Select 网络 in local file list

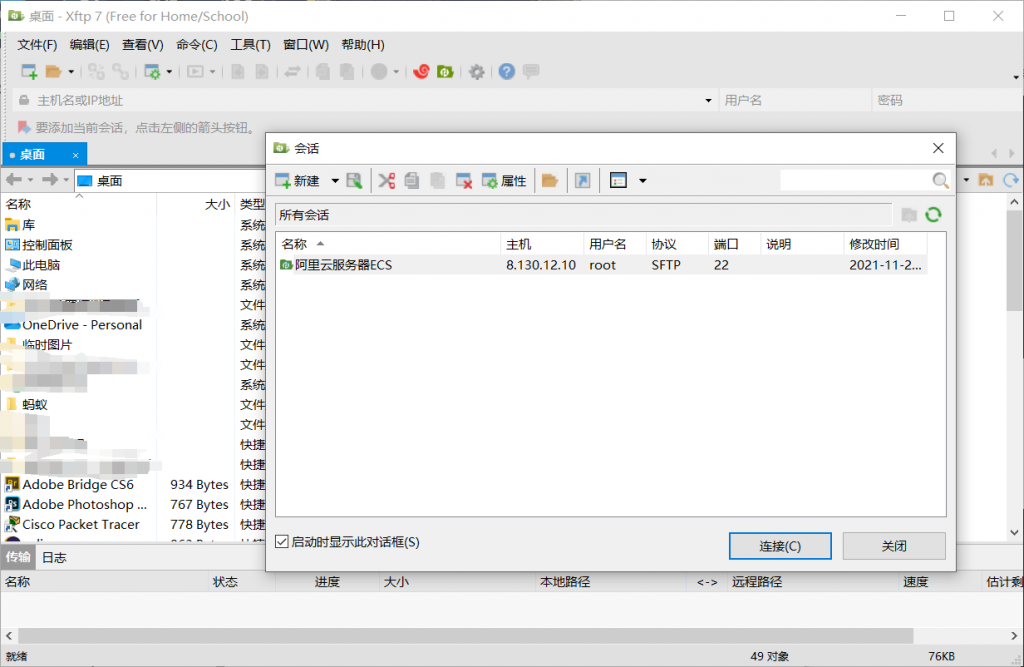coord(27,285)
